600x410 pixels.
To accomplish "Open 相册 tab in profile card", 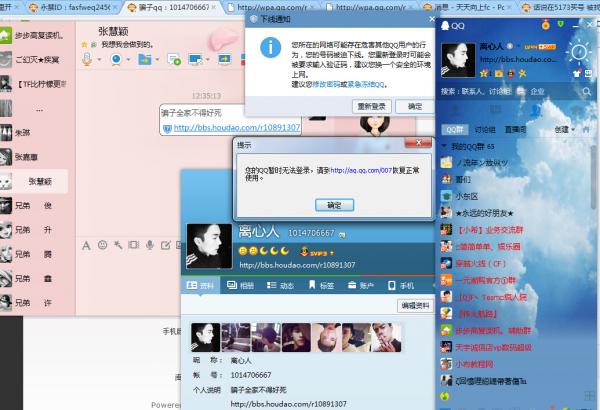I will pyautogui.click(x=240, y=285).
